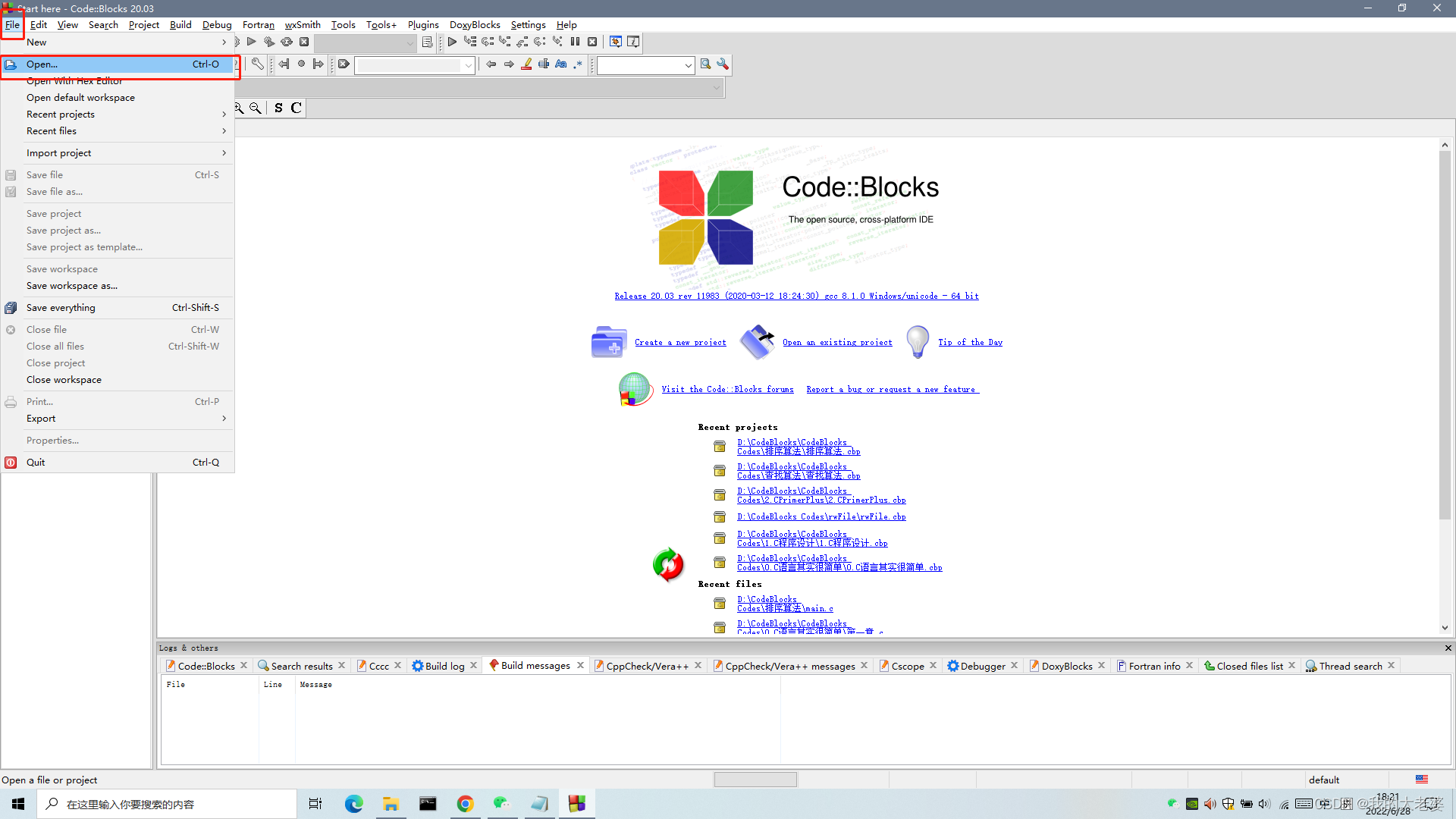The height and width of the screenshot is (819, 1456).
Task: Click the regular expression .* search icon
Action: [578, 64]
